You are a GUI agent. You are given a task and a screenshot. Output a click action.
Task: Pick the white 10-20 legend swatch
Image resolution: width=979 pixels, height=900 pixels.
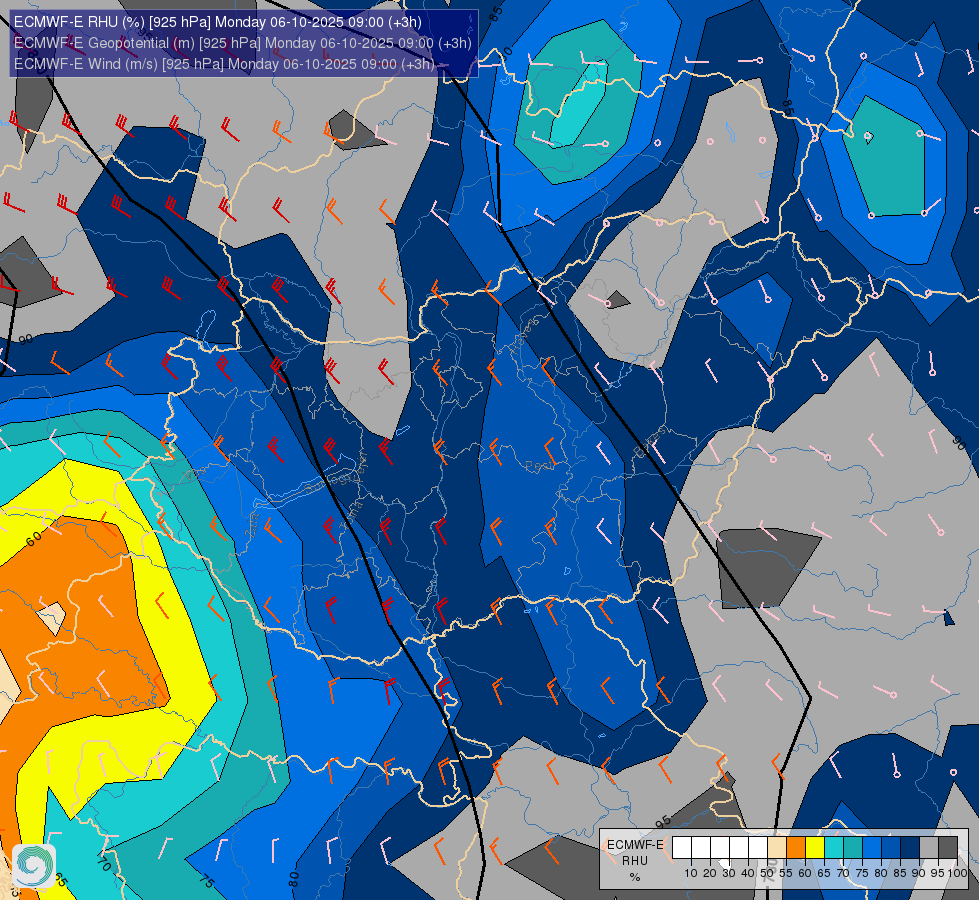(701, 847)
